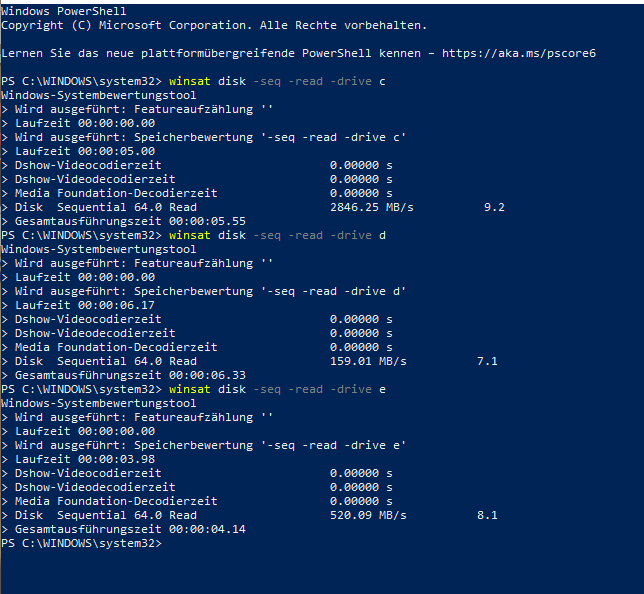Screen dimensions: 644x594
Task: Click the 8.1 score value
Action: click(487, 515)
